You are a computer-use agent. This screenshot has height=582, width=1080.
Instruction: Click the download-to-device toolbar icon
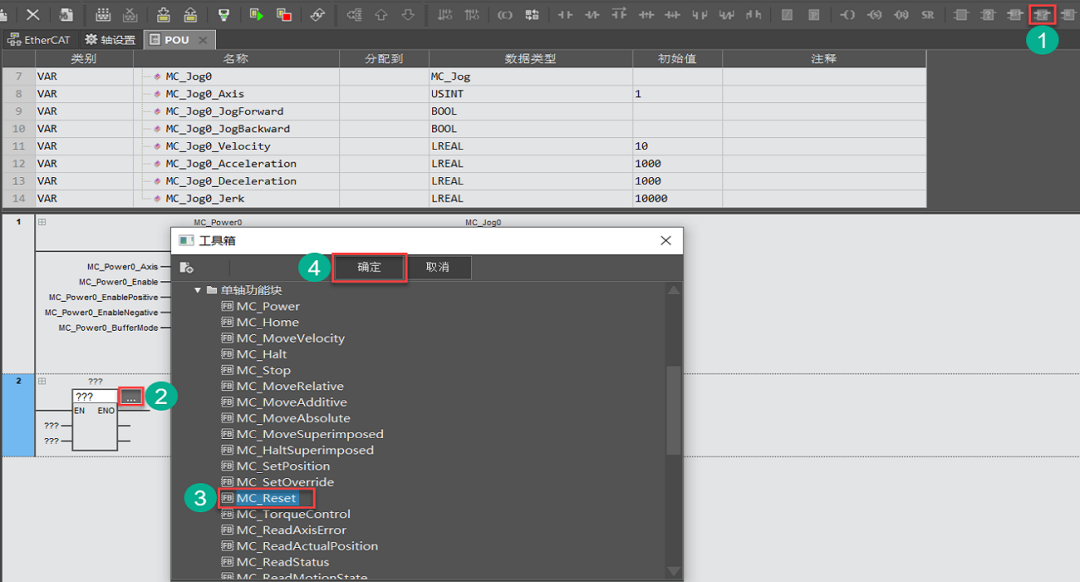point(163,14)
